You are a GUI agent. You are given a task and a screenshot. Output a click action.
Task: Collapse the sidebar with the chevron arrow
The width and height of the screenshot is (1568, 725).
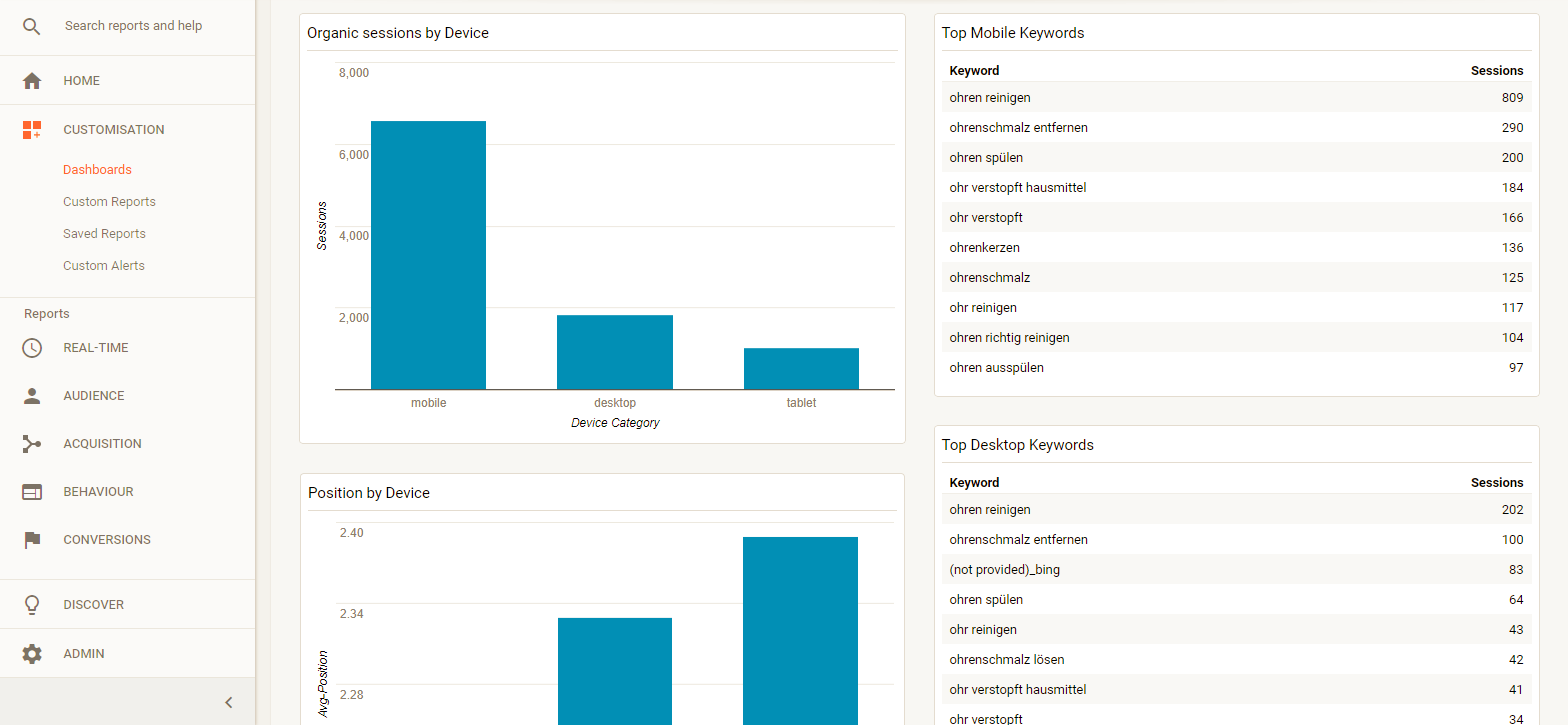coord(228,702)
